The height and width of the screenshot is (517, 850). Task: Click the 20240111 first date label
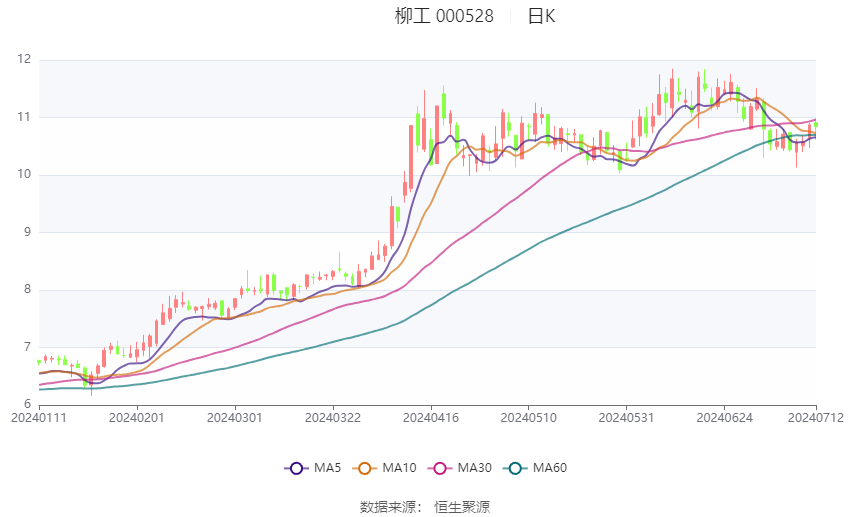coord(38,418)
